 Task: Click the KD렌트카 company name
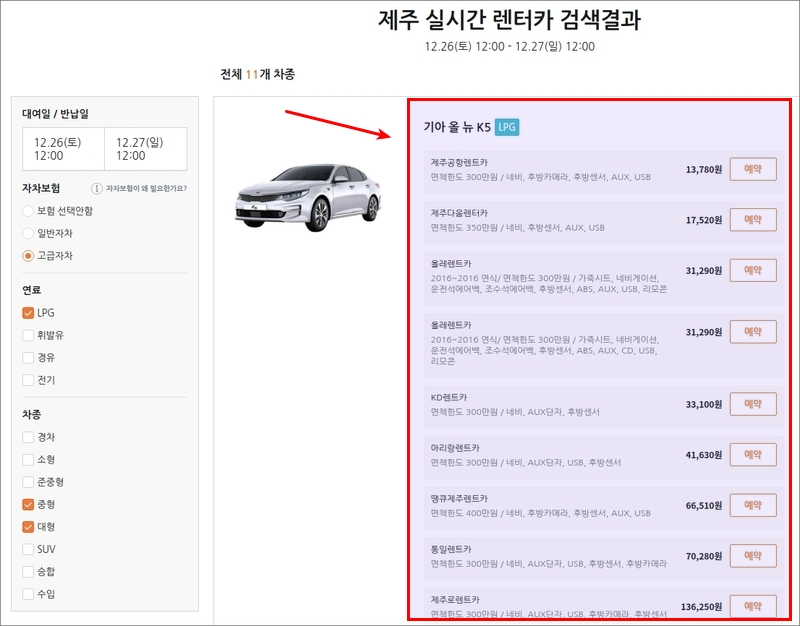[448, 397]
